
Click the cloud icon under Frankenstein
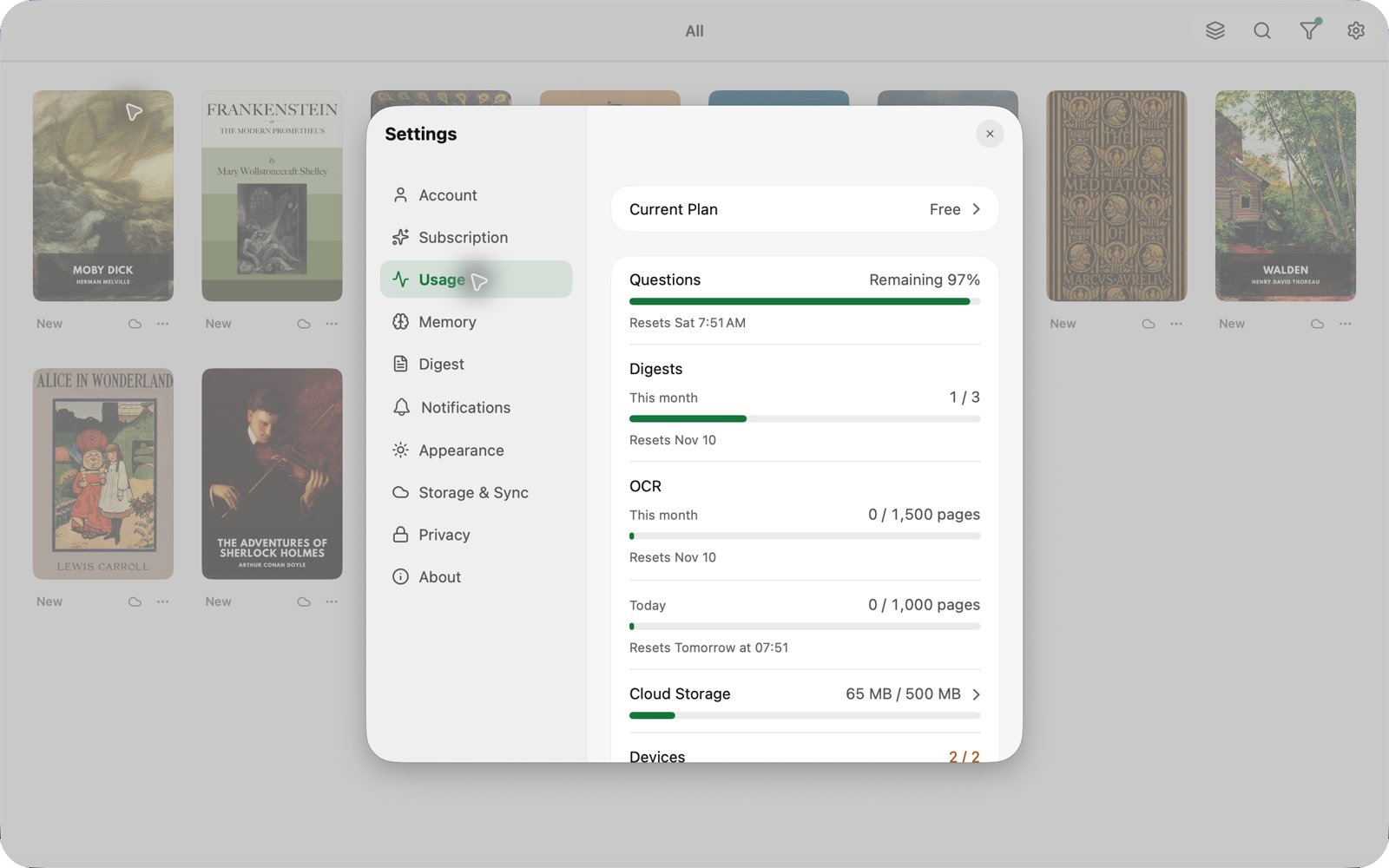coord(304,324)
